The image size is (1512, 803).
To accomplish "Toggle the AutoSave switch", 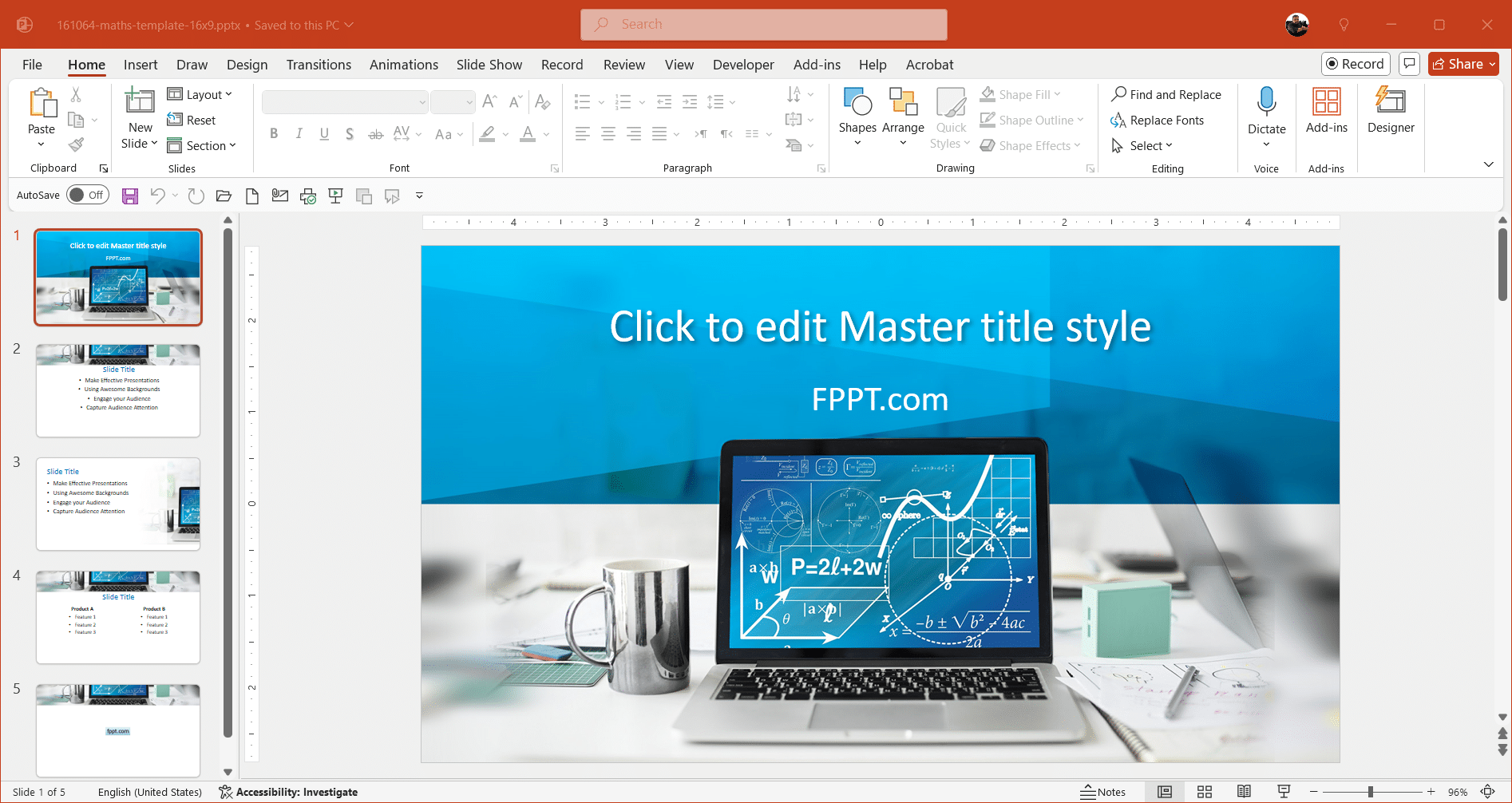I will pyautogui.click(x=88, y=195).
